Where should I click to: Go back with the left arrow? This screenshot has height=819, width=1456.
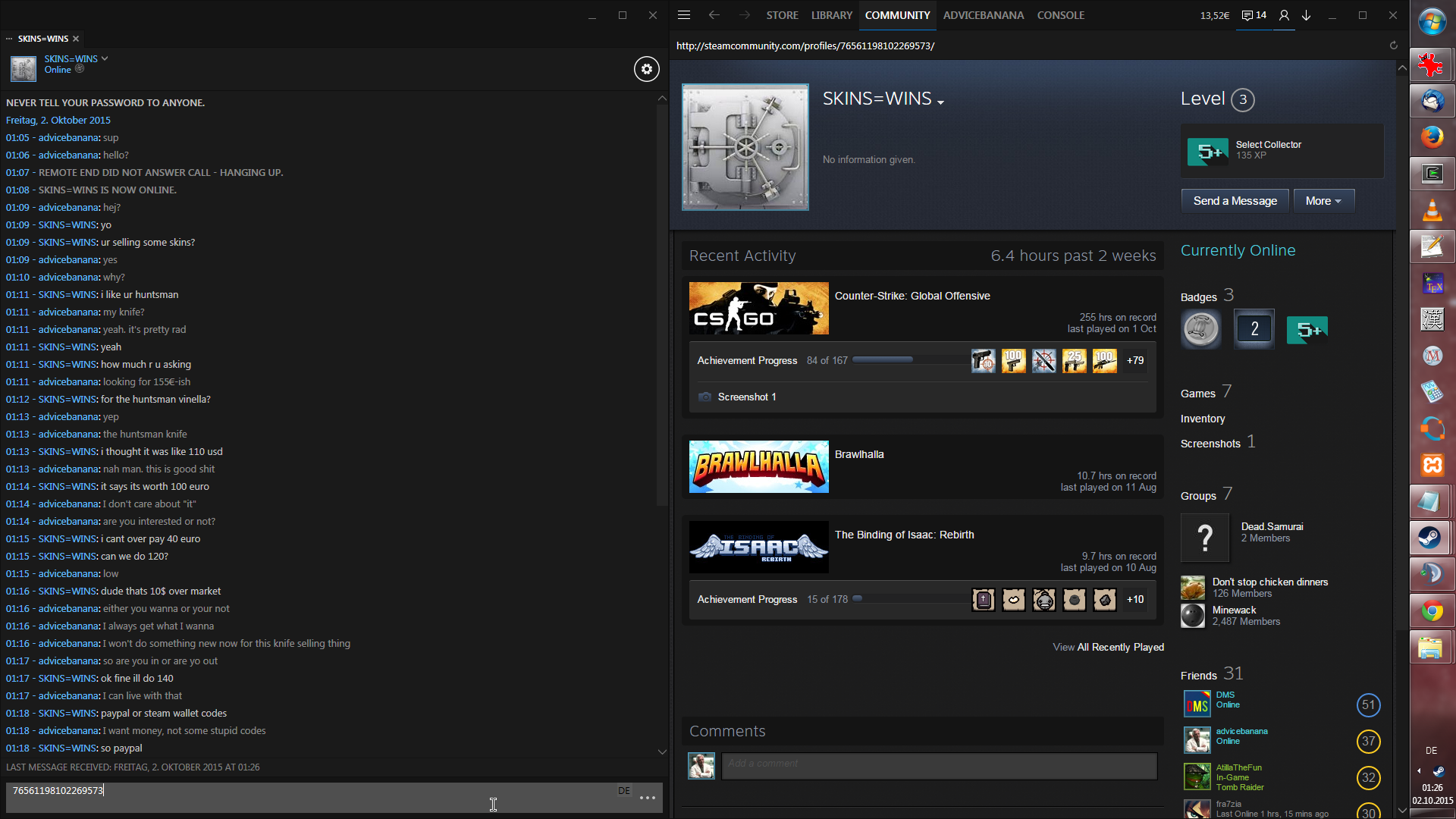[714, 15]
